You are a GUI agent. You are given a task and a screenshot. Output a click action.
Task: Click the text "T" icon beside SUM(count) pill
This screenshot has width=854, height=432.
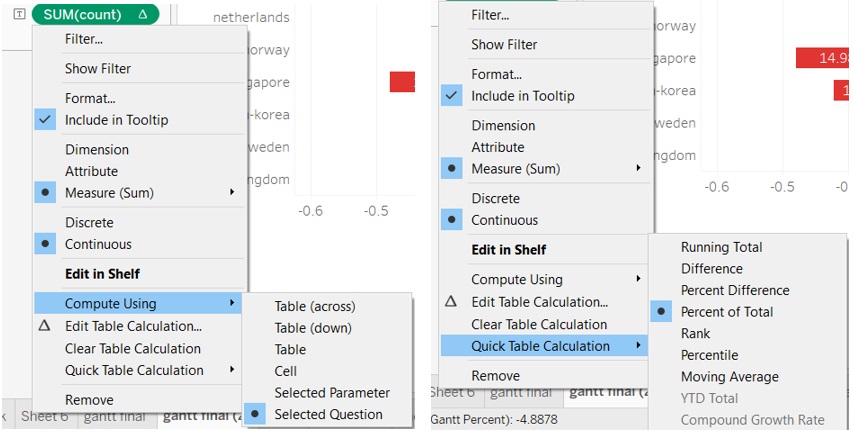[x=20, y=15]
